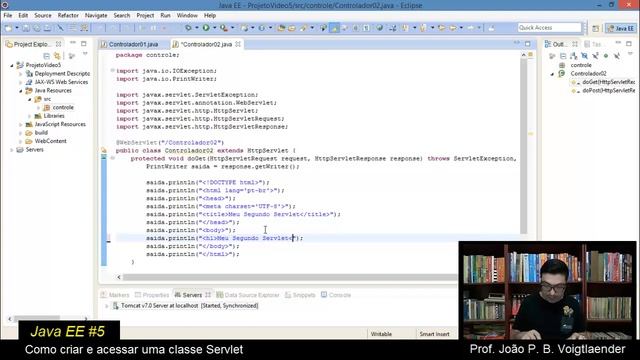
Task: Open the Run dropdown arrow
Action: click(214, 28)
